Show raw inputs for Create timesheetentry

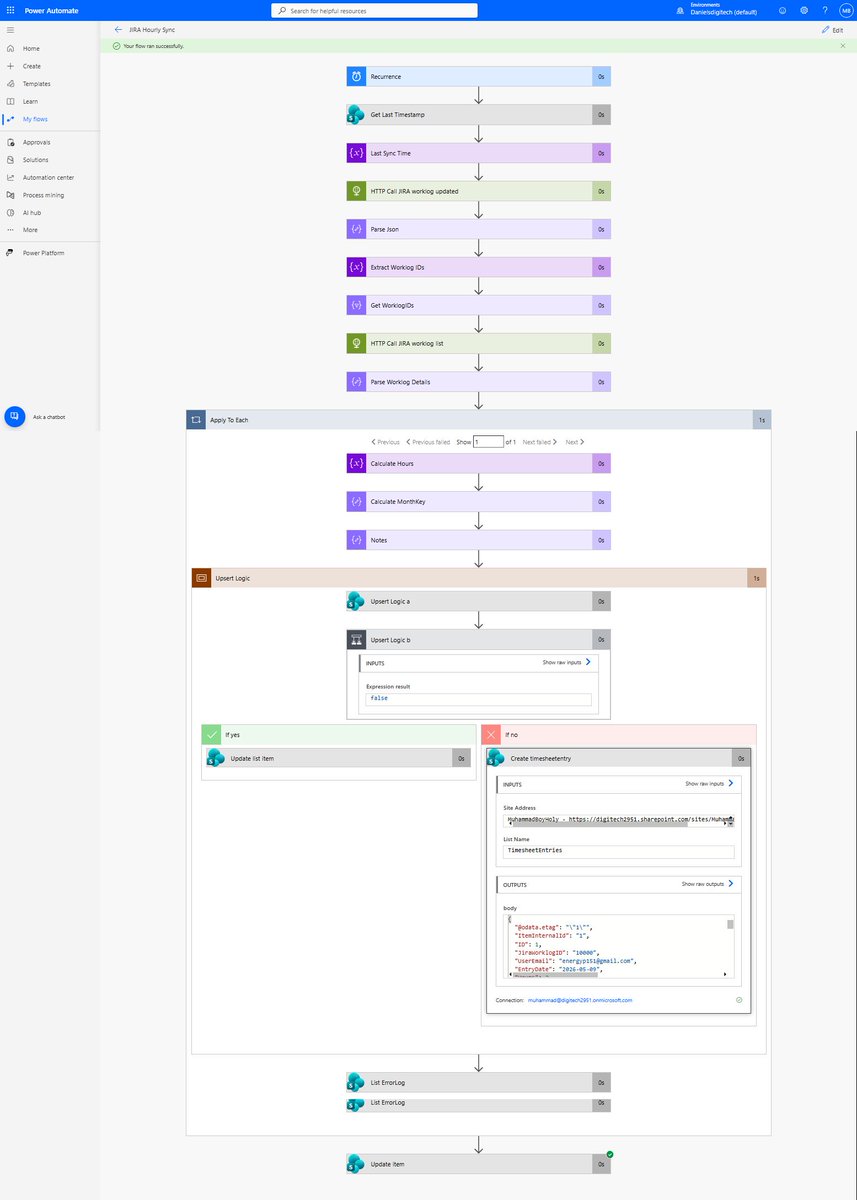[x=709, y=784]
